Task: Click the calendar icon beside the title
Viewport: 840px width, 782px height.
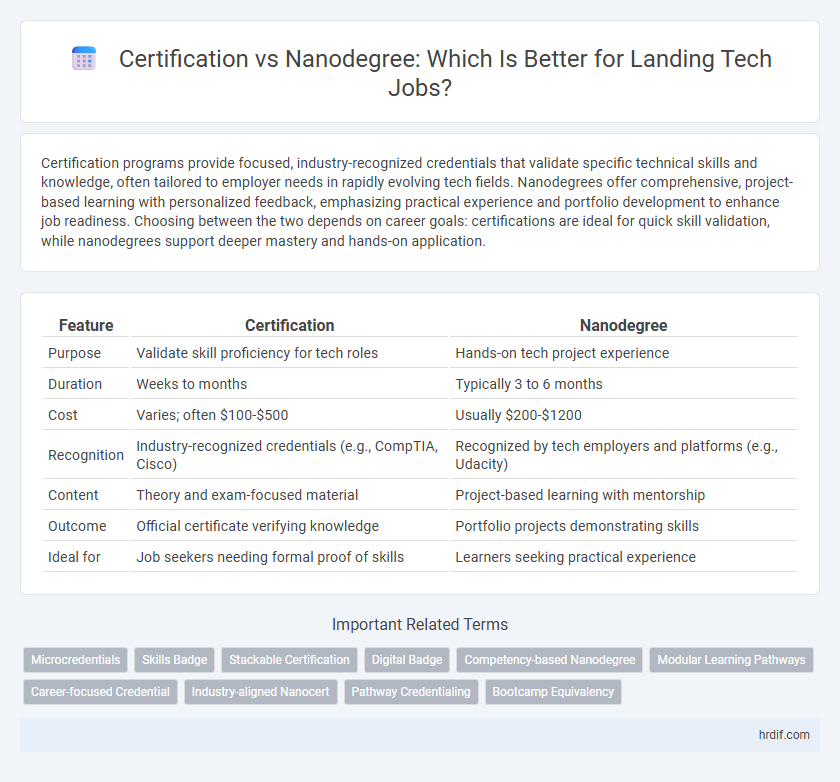Action: 84,58
